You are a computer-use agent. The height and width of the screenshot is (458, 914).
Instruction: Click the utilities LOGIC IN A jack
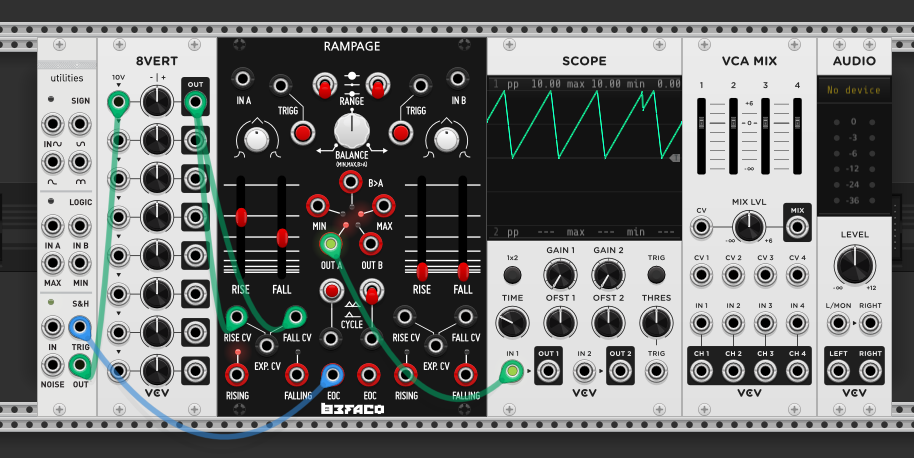tap(52, 226)
